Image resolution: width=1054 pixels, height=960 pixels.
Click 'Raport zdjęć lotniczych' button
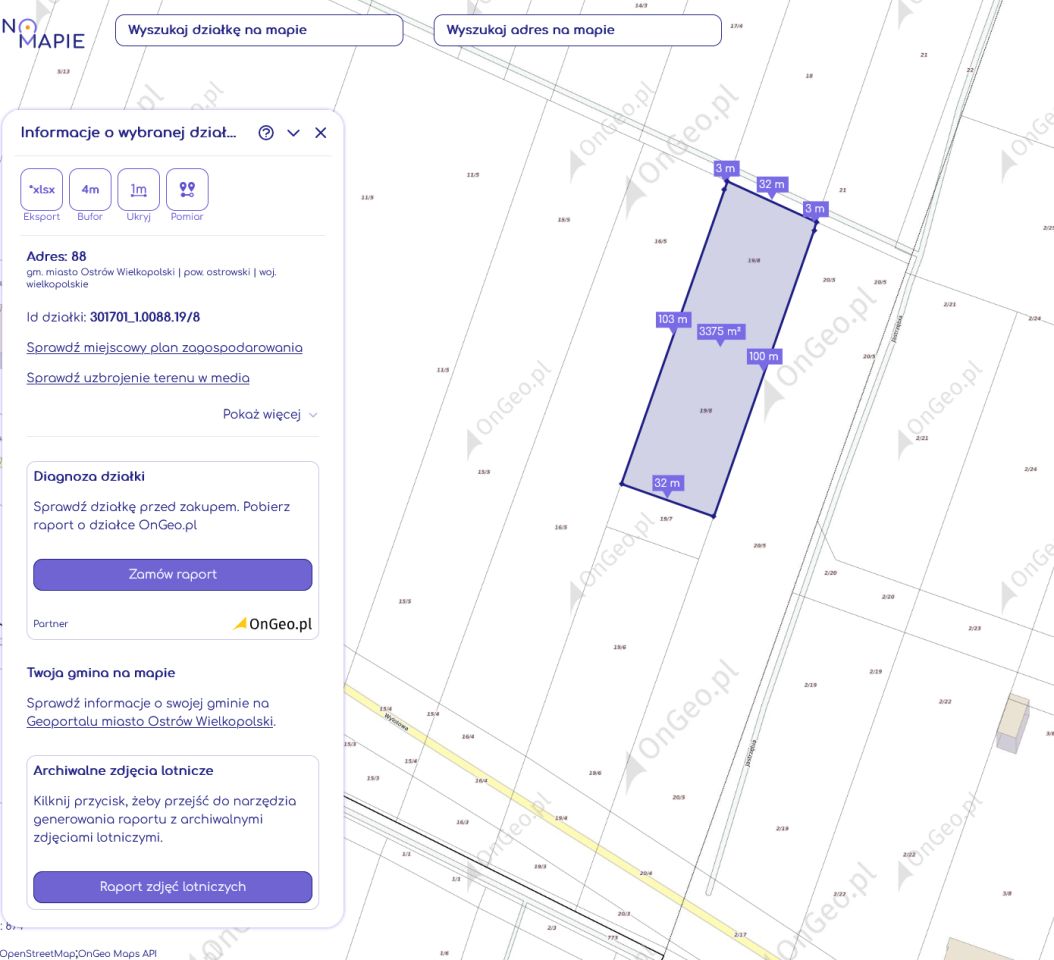click(173, 887)
